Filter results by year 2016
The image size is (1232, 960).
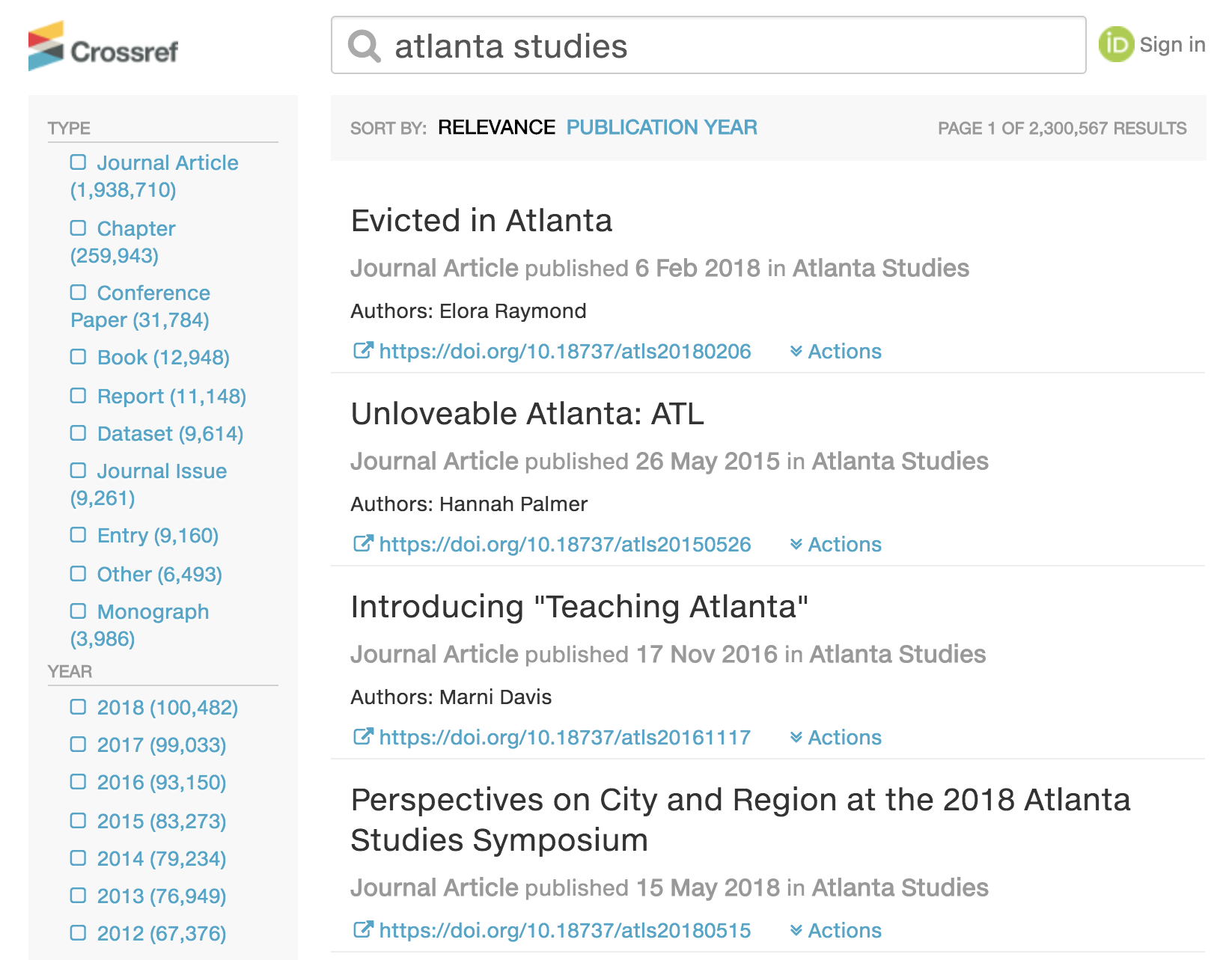tap(79, 781)
